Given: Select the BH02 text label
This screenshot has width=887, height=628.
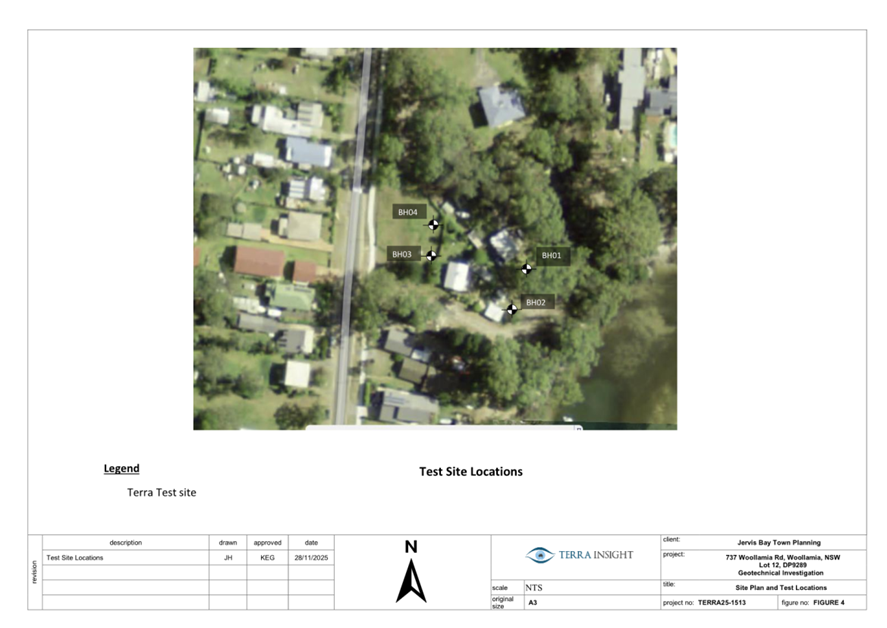Looking at the screenshot, I should click(x=536, y=302).
